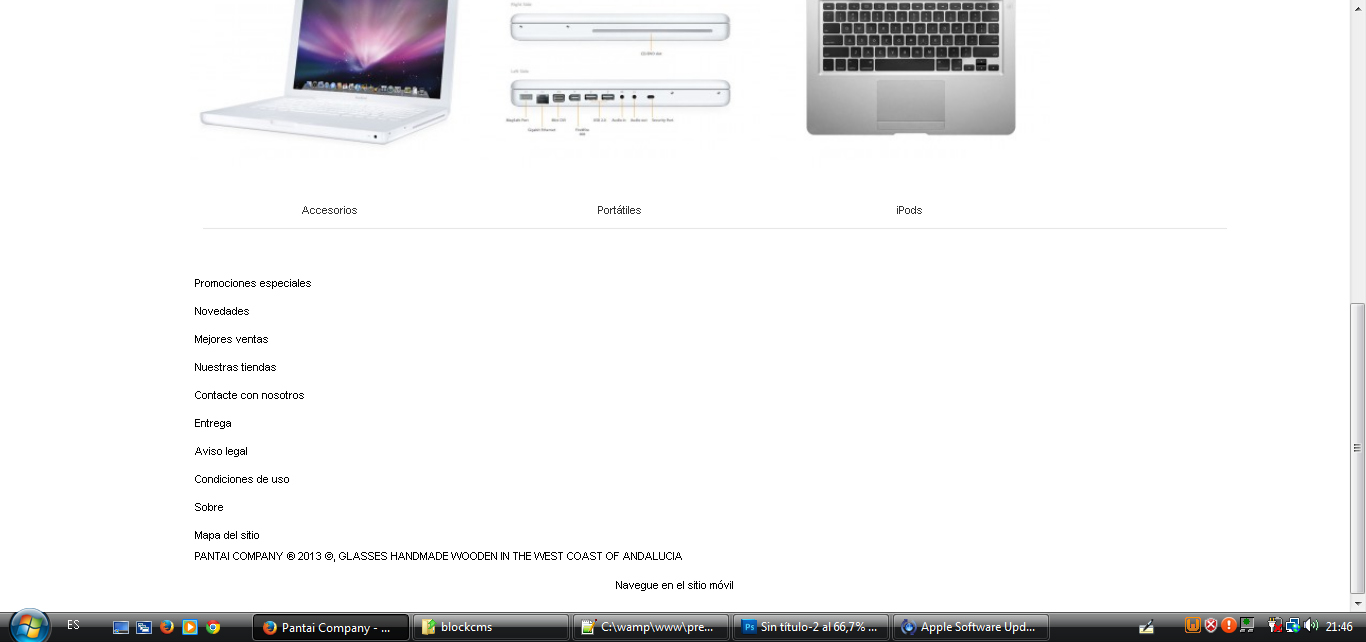Switch to the blockcms taskbar window
This screenshot has height=642, width=1366.
point(491,627)
